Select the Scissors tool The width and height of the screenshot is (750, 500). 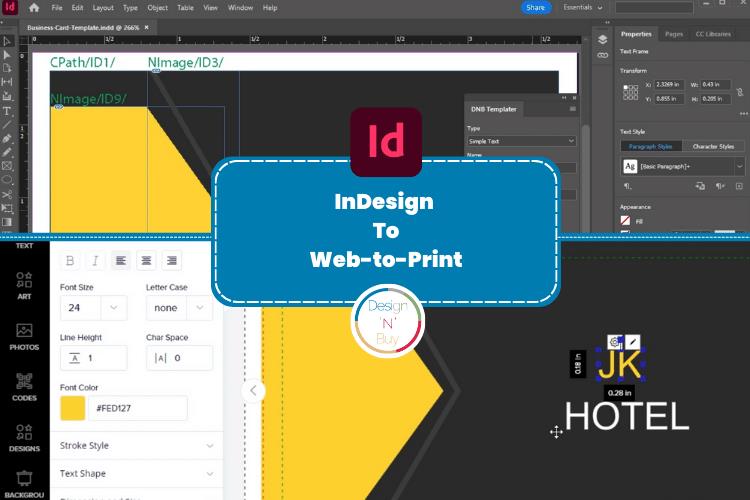(7, 193)
